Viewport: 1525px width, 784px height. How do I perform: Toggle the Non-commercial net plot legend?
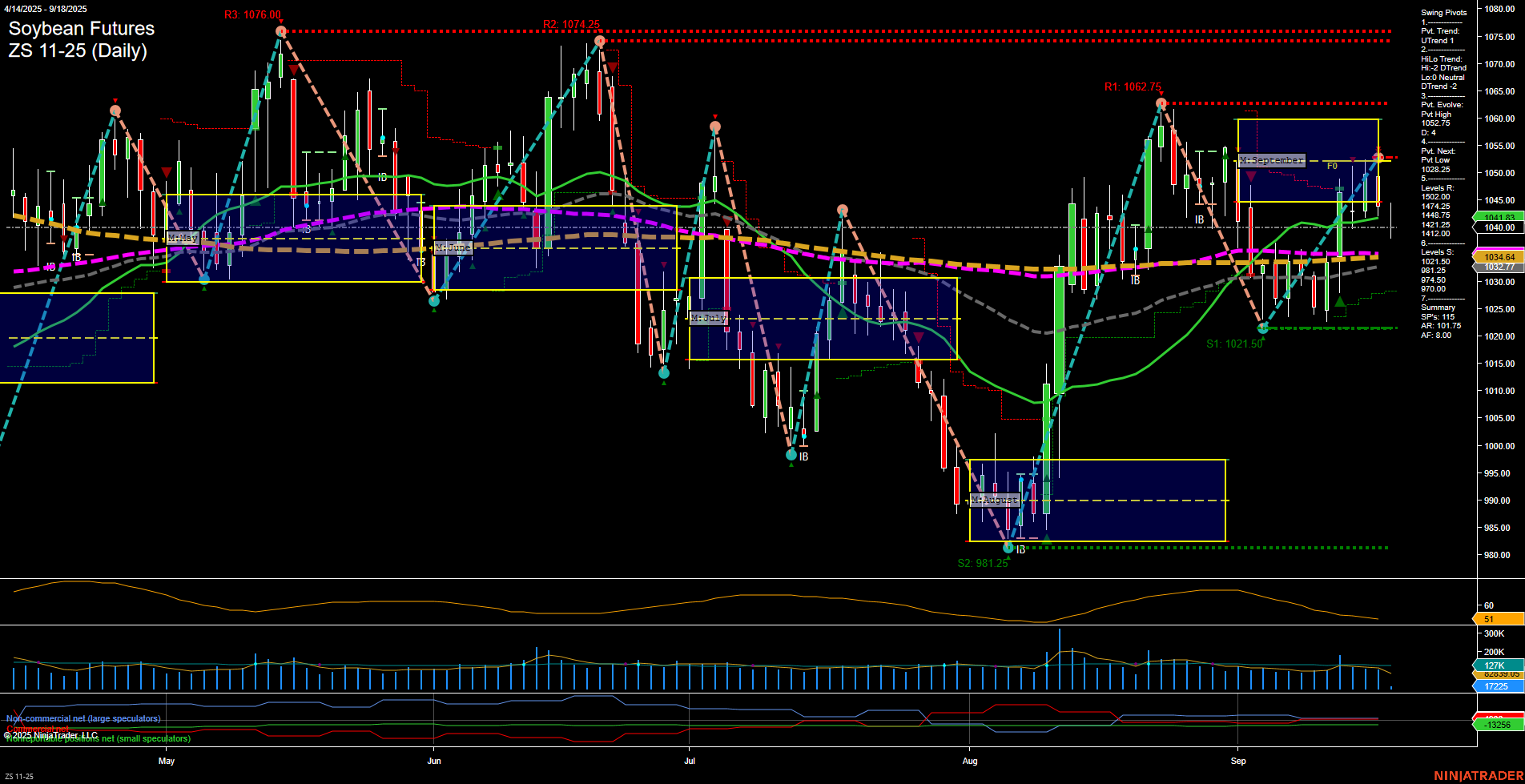82,718
